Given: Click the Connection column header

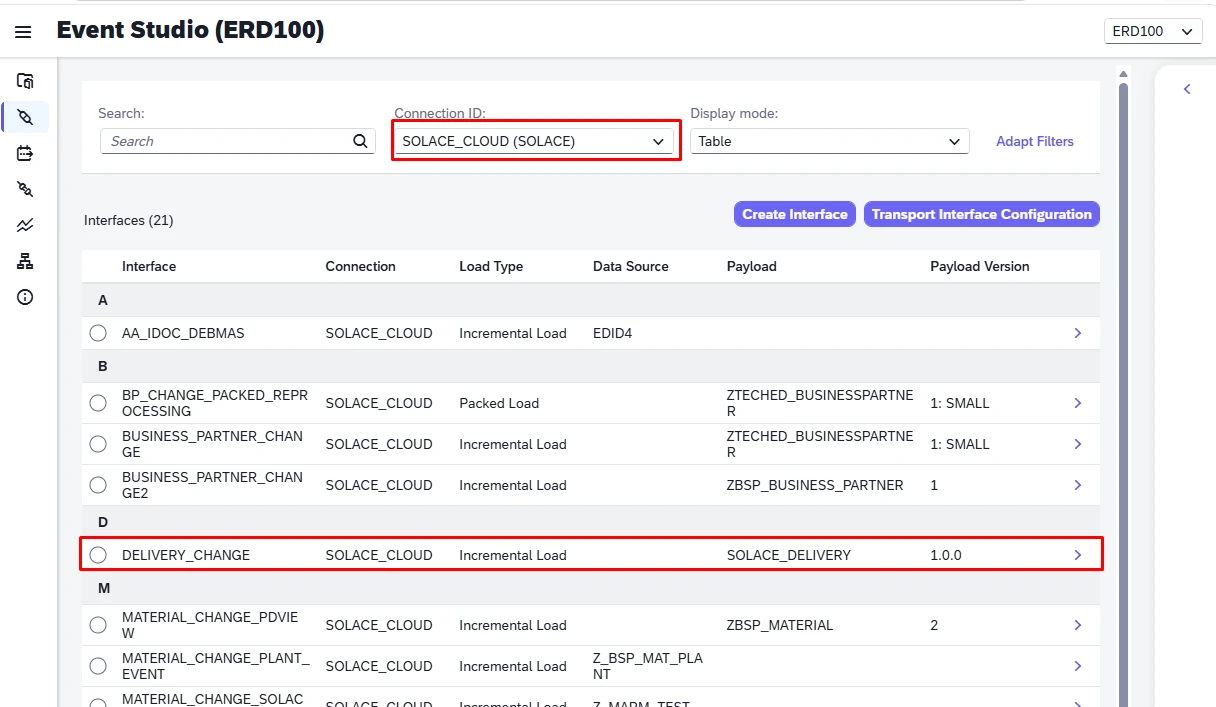Looking at the screenshot, I should (361, 266).
